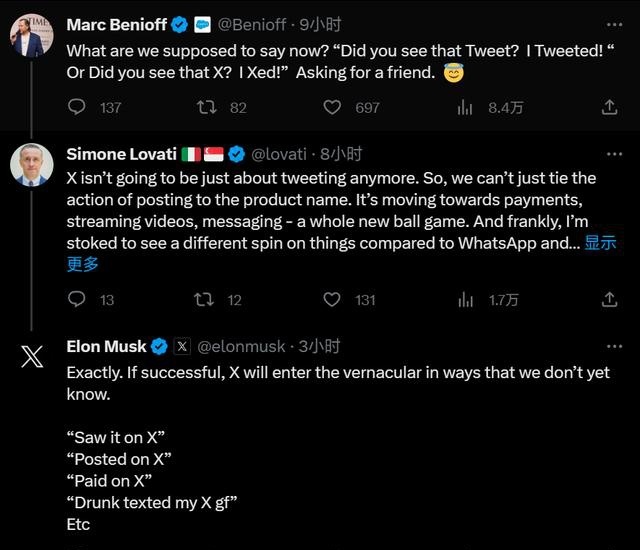Like Marc Benioff's tweet
Screen dimensions: 640x550
[334, 107]
